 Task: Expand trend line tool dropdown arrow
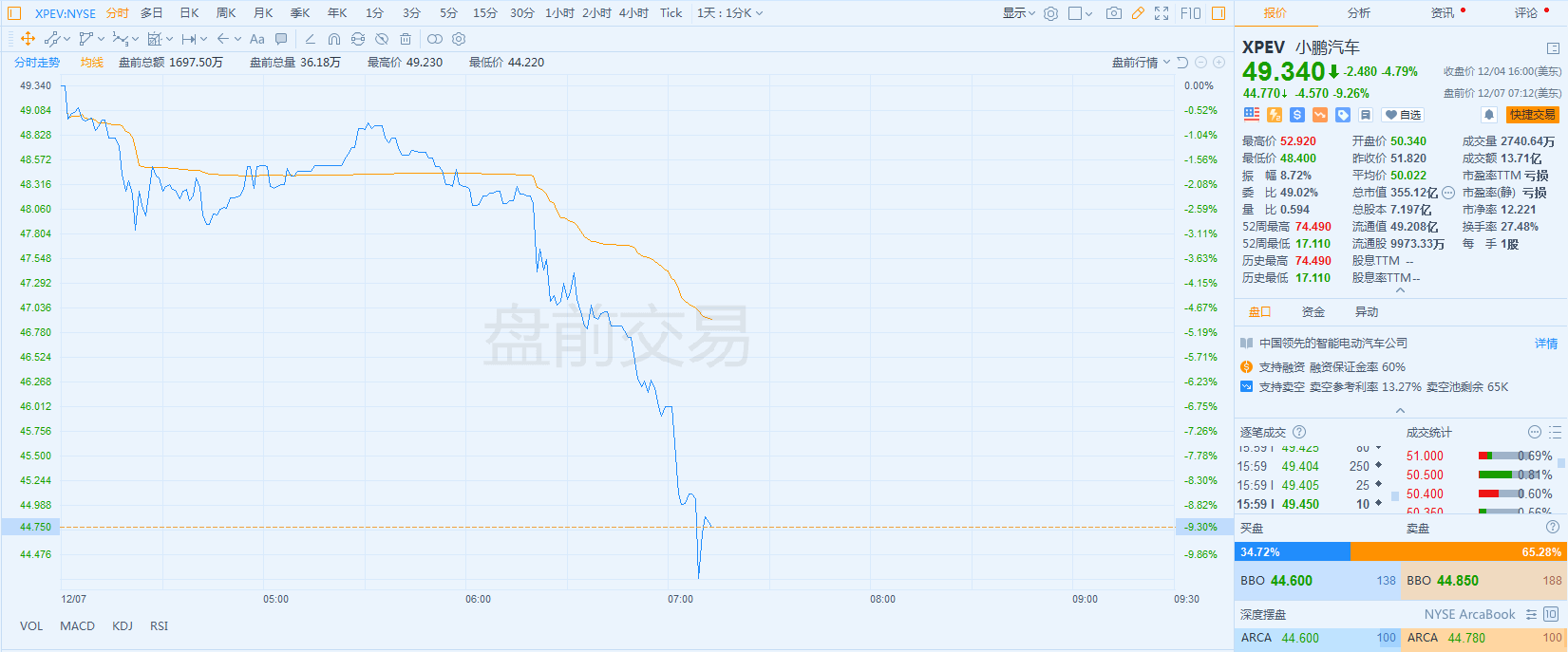(x=66, y=39)
